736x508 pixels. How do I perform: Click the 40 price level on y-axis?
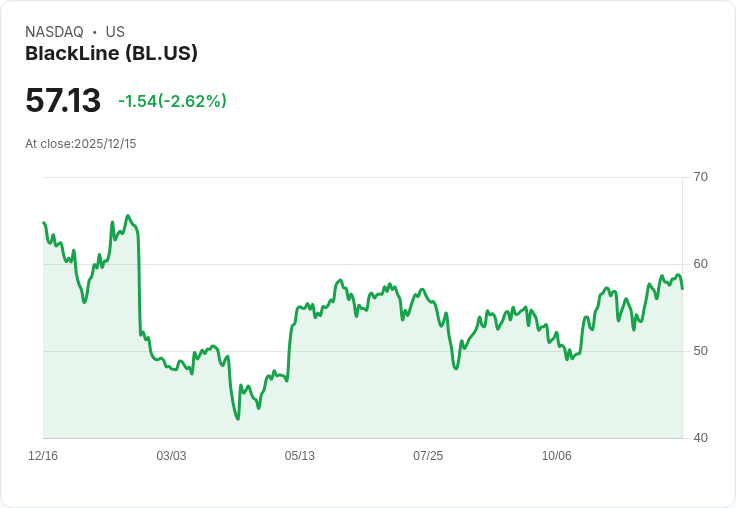(700, 438)
